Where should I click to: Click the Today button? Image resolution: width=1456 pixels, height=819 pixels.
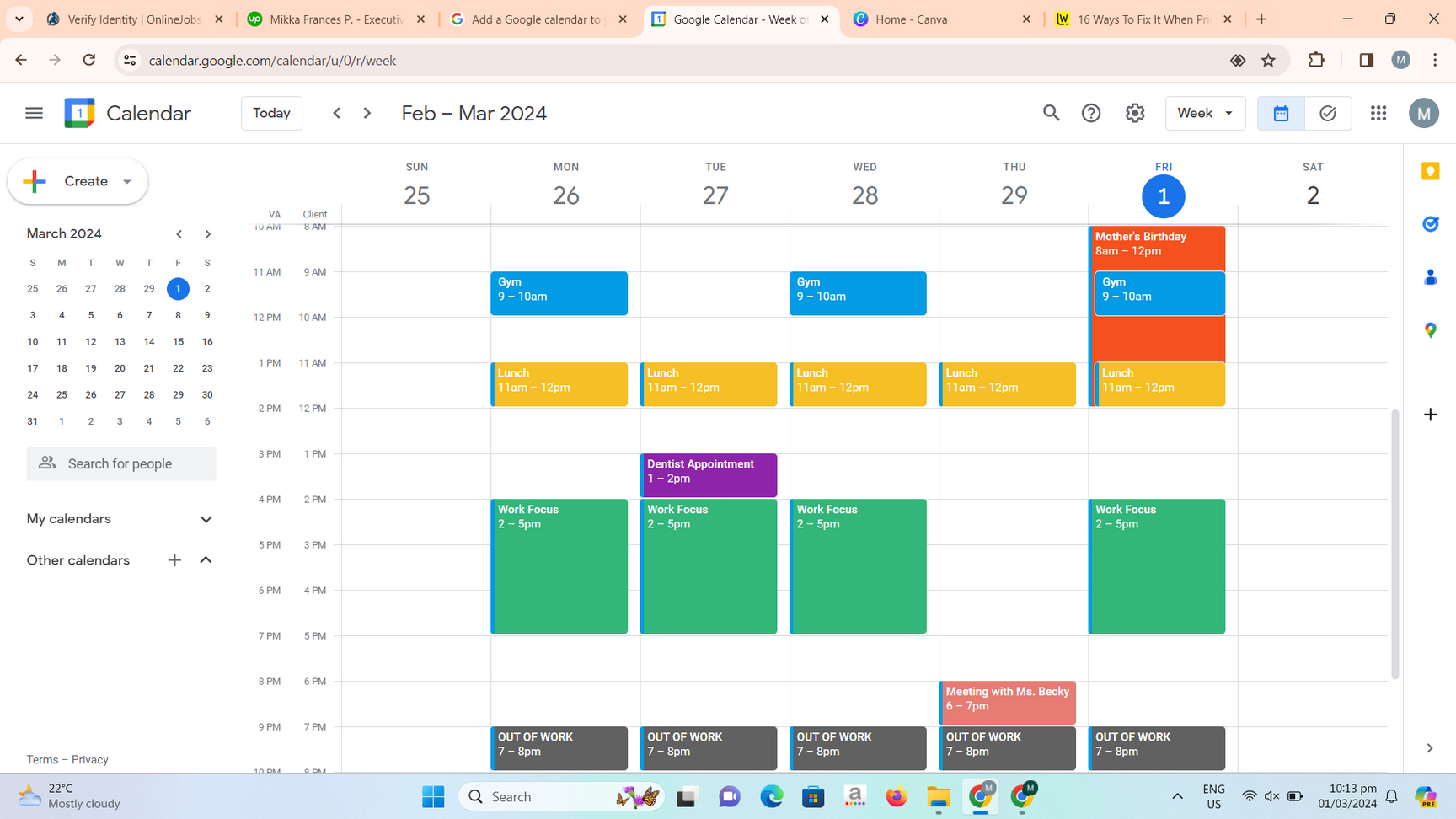pyautogui.click(x=271, y=113)
